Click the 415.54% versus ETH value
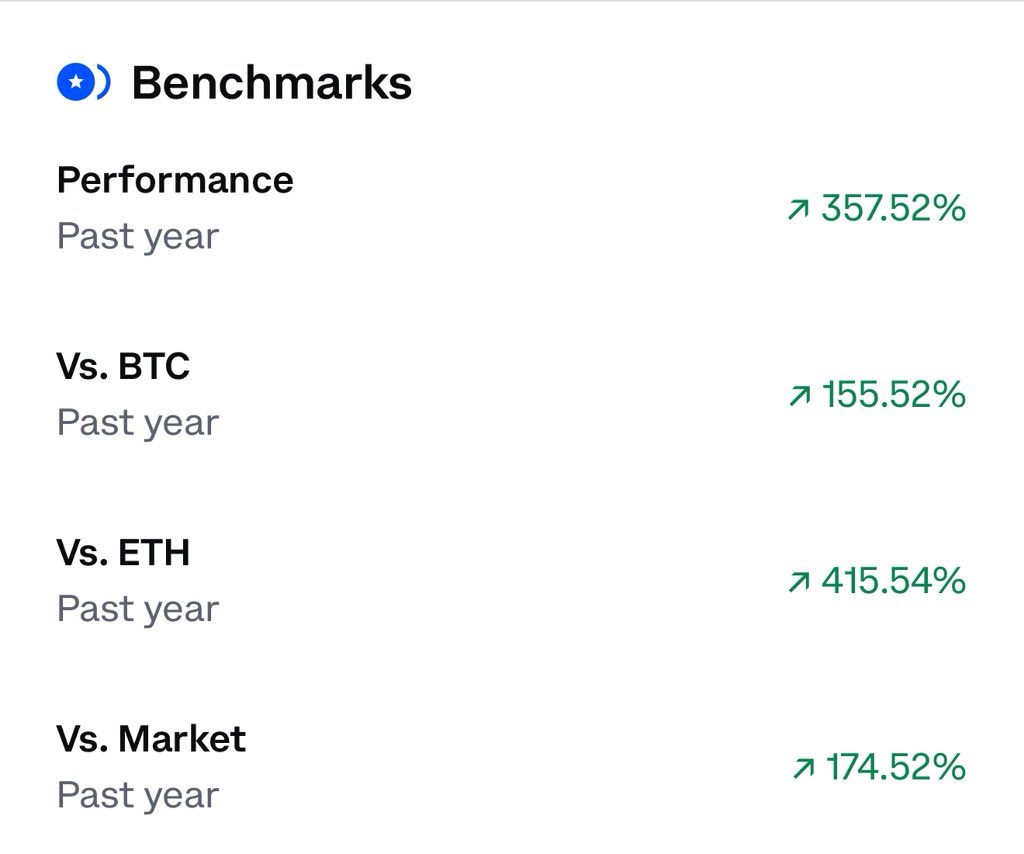The height and width of the screenshot is (854, 1024). (x=893, y=580)
